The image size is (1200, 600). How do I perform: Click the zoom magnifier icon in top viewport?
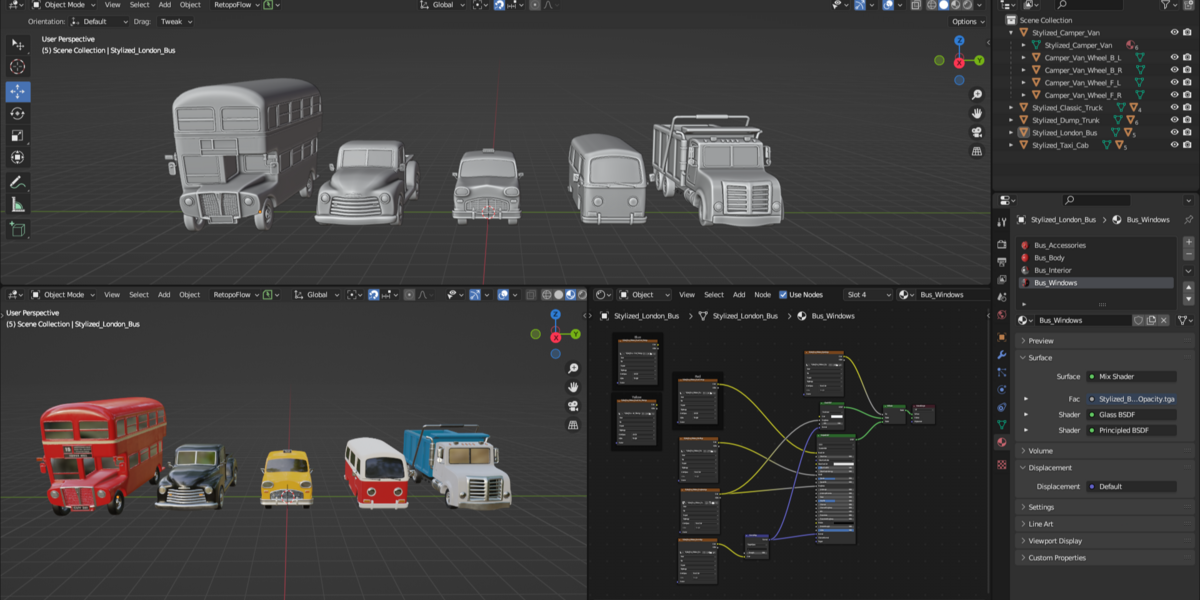(977, 94)
